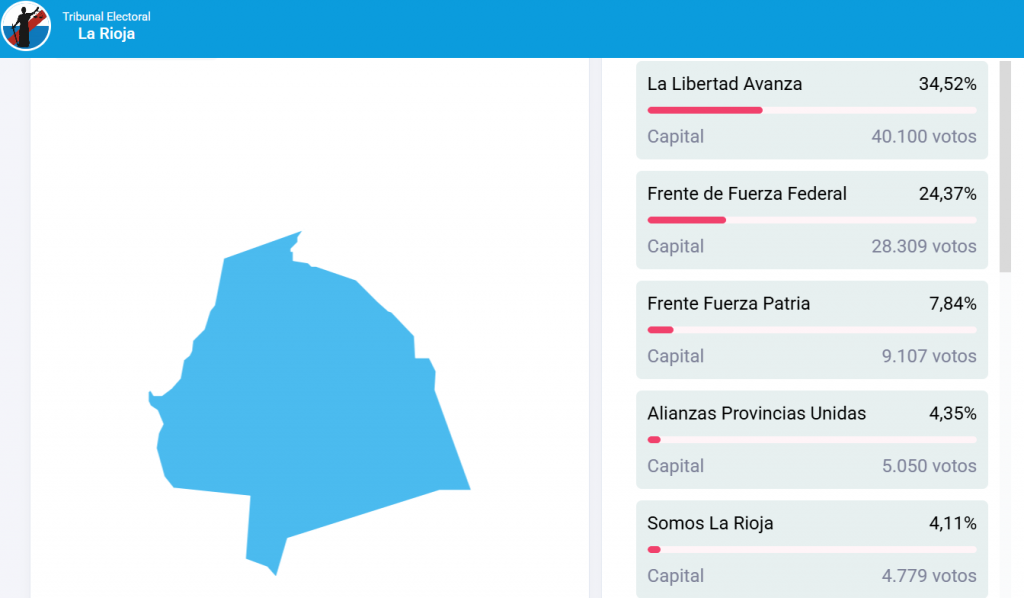Select the Frente de Fuerza Federal party name
The width and height of the screenshot is (1024, 598).
747,194
